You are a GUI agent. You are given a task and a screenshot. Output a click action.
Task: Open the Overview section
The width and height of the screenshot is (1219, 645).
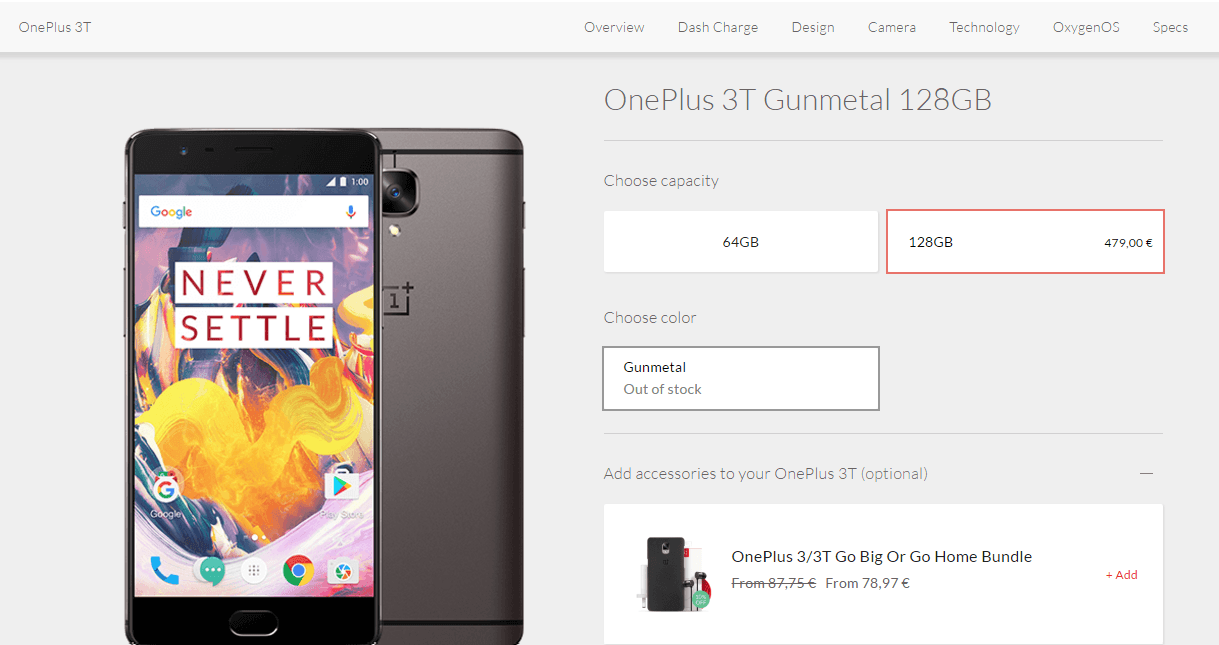[614, 27]
